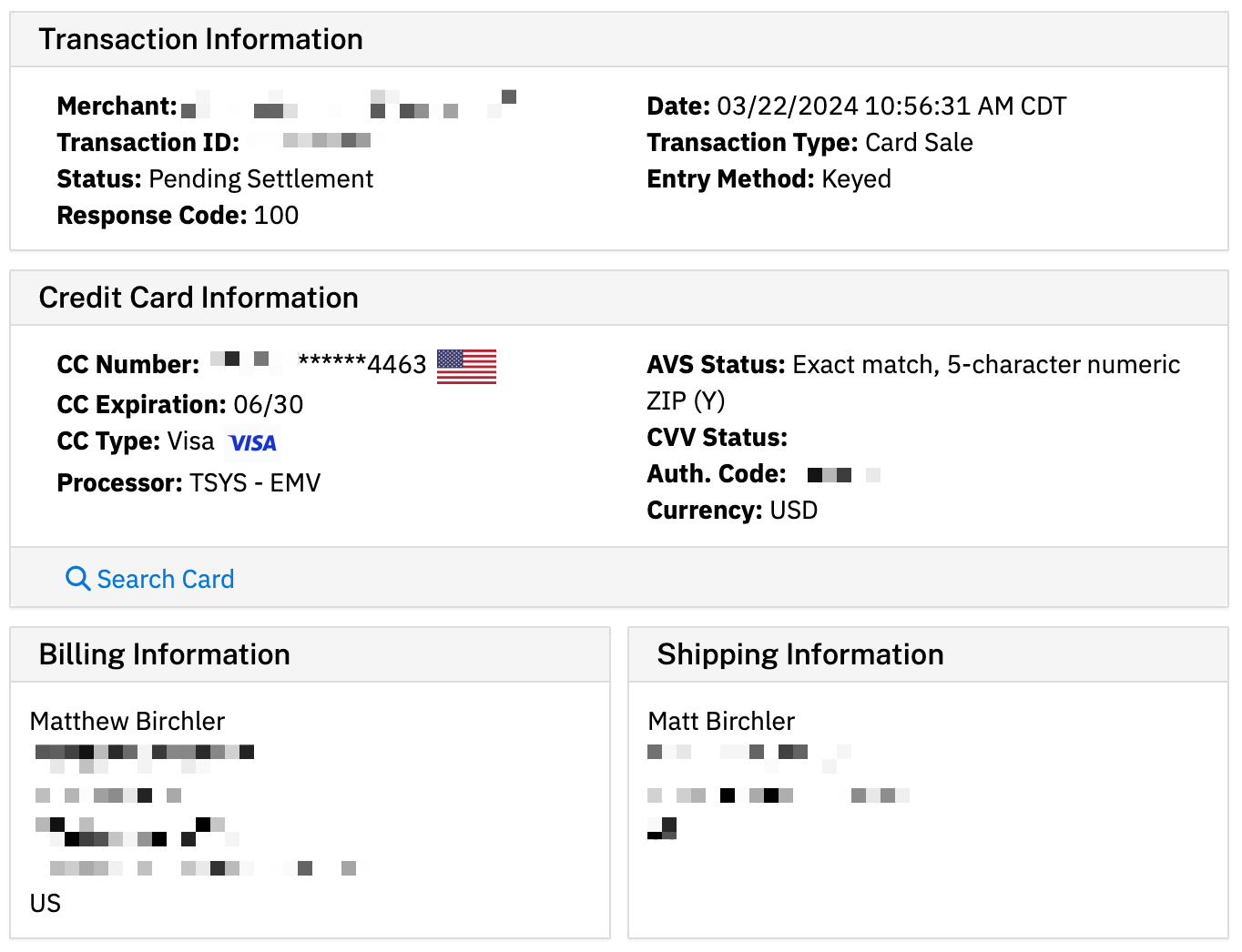Click the Visa card logo

(x=252, y=443)
